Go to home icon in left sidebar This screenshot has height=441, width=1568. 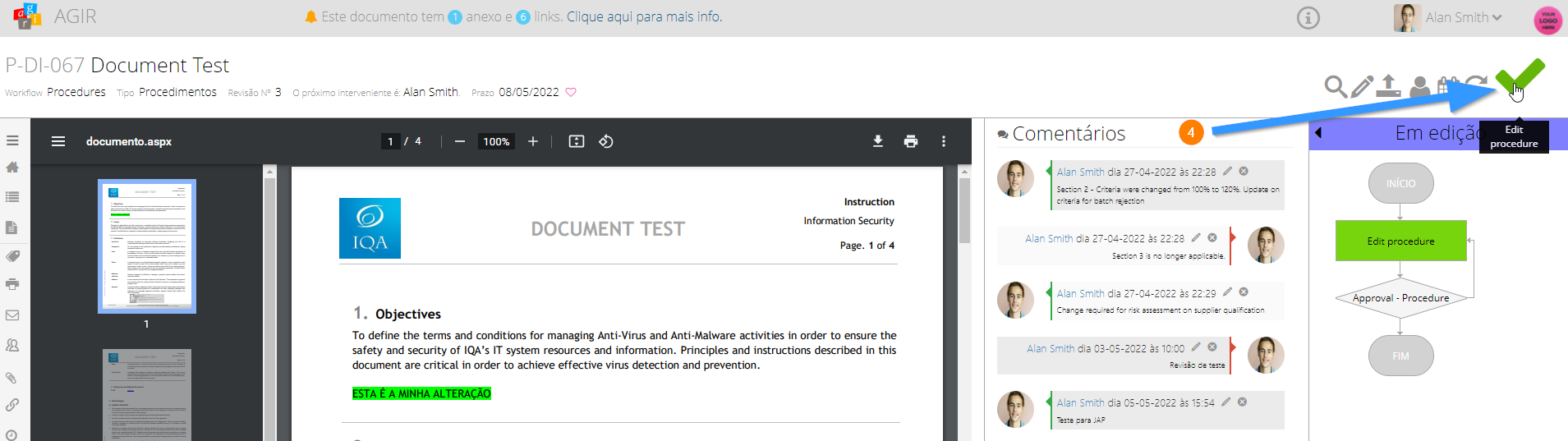[x=12, y=167]
